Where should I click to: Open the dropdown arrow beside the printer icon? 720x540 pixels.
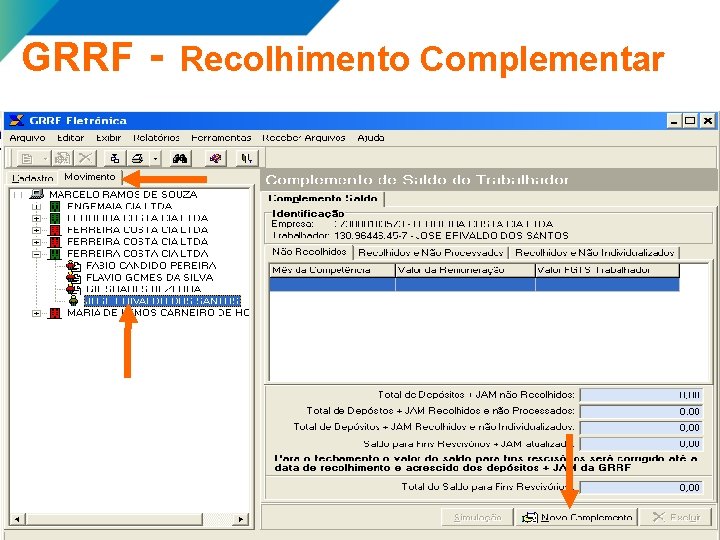pos(155,159)
